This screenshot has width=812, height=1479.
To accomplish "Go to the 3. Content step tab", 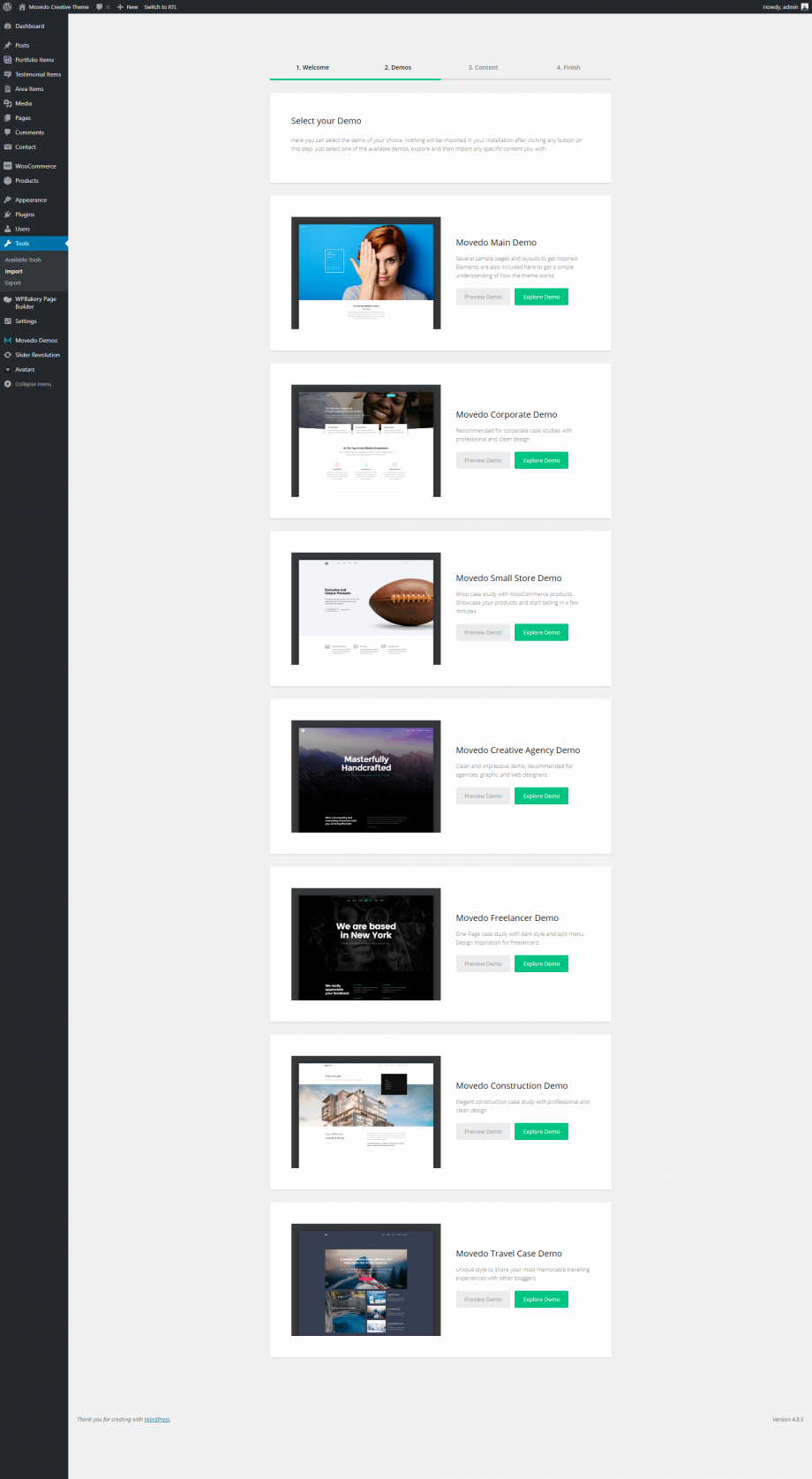I will pos(483,67).
